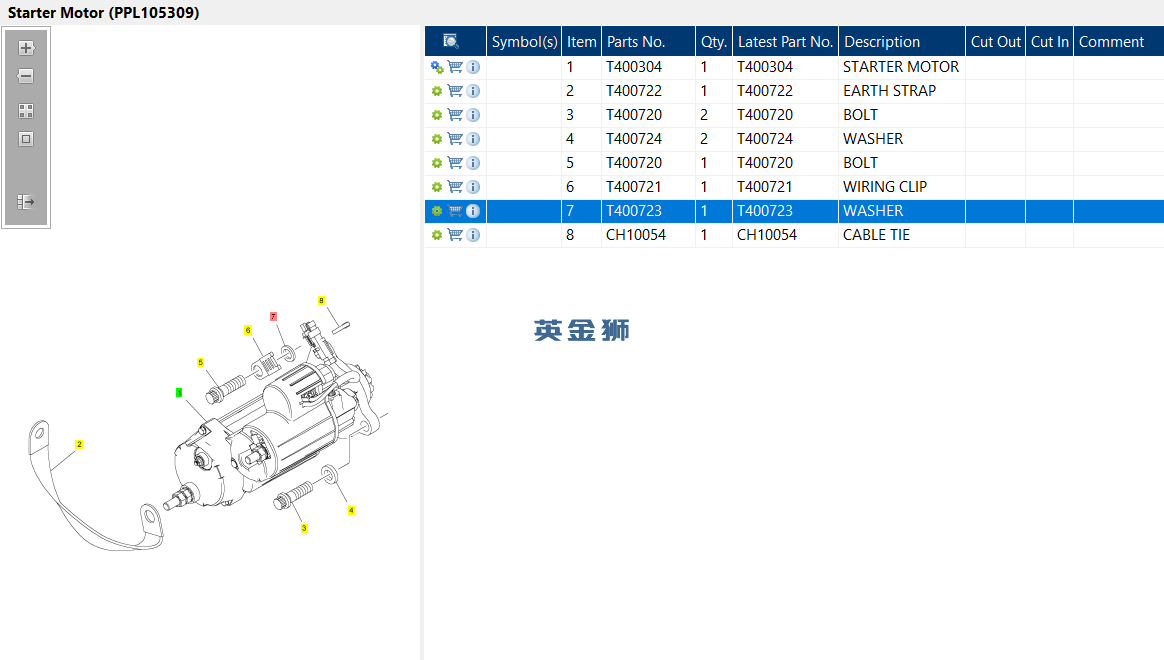Click WASHER description in item 4 row
This screenshot has width=1164, height=660.
tap(873, 139)
